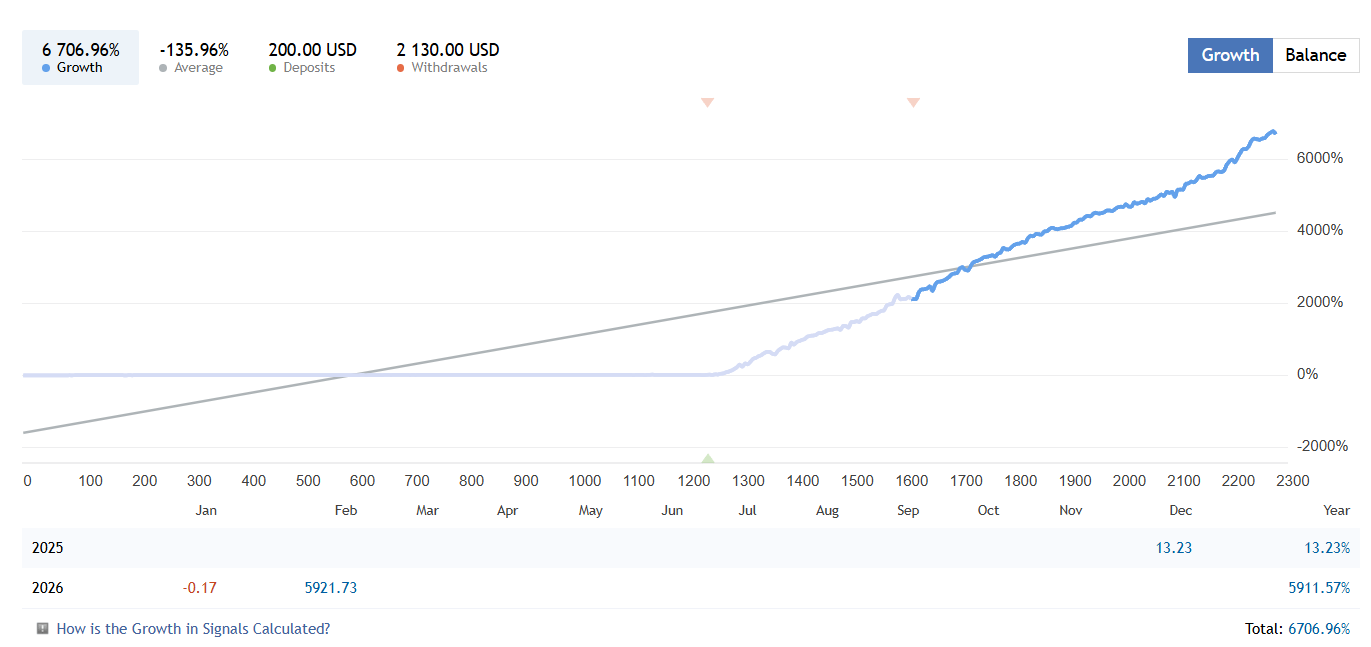Click the withdrawal triangle marker above September

click(x=913, y=102)
